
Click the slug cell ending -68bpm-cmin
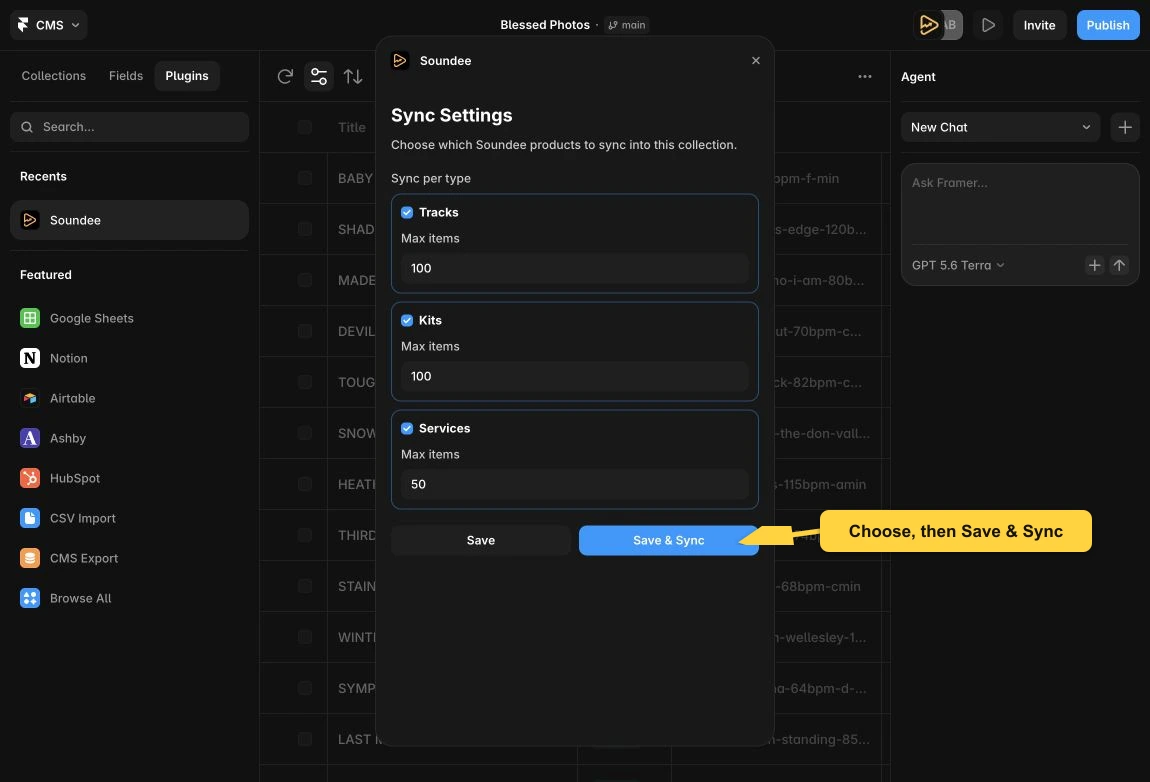818,587
